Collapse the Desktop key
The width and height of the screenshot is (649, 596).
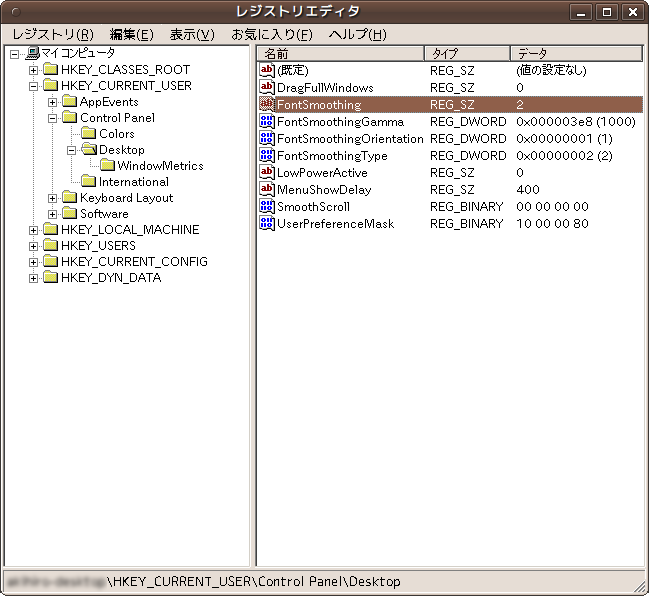tap(72, 150)
